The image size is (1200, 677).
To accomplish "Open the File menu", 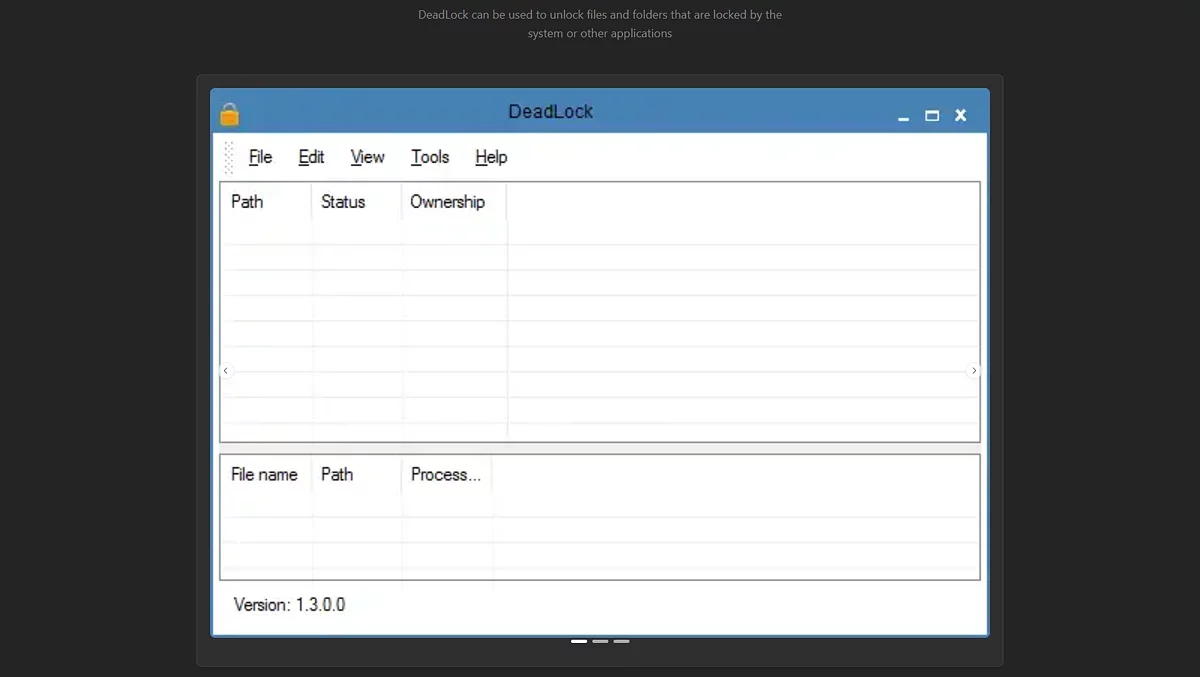I will click(x=260, y=157).
